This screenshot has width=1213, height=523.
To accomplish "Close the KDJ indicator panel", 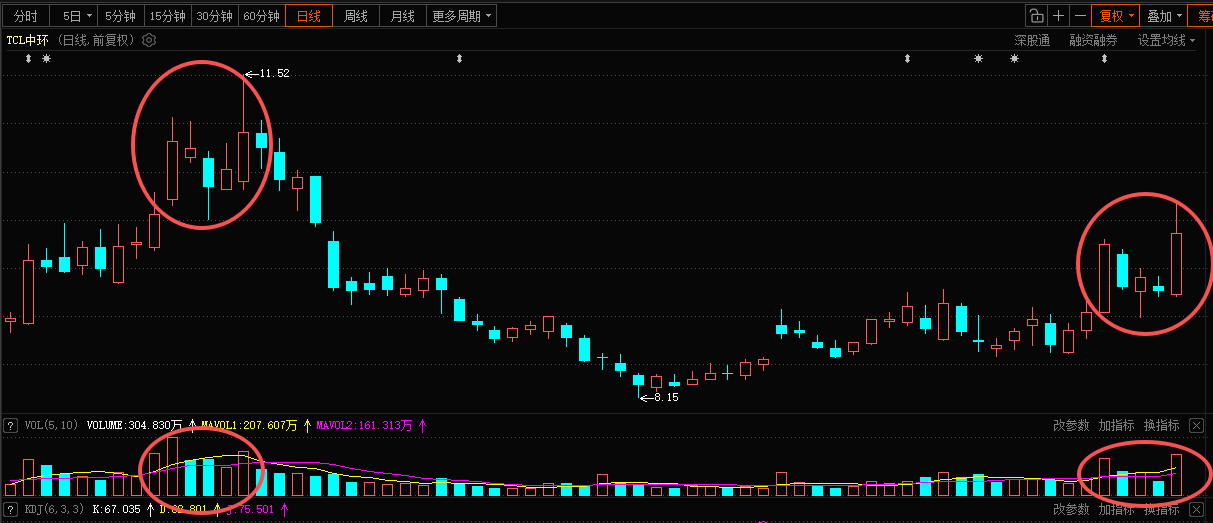I will 1196,509.
